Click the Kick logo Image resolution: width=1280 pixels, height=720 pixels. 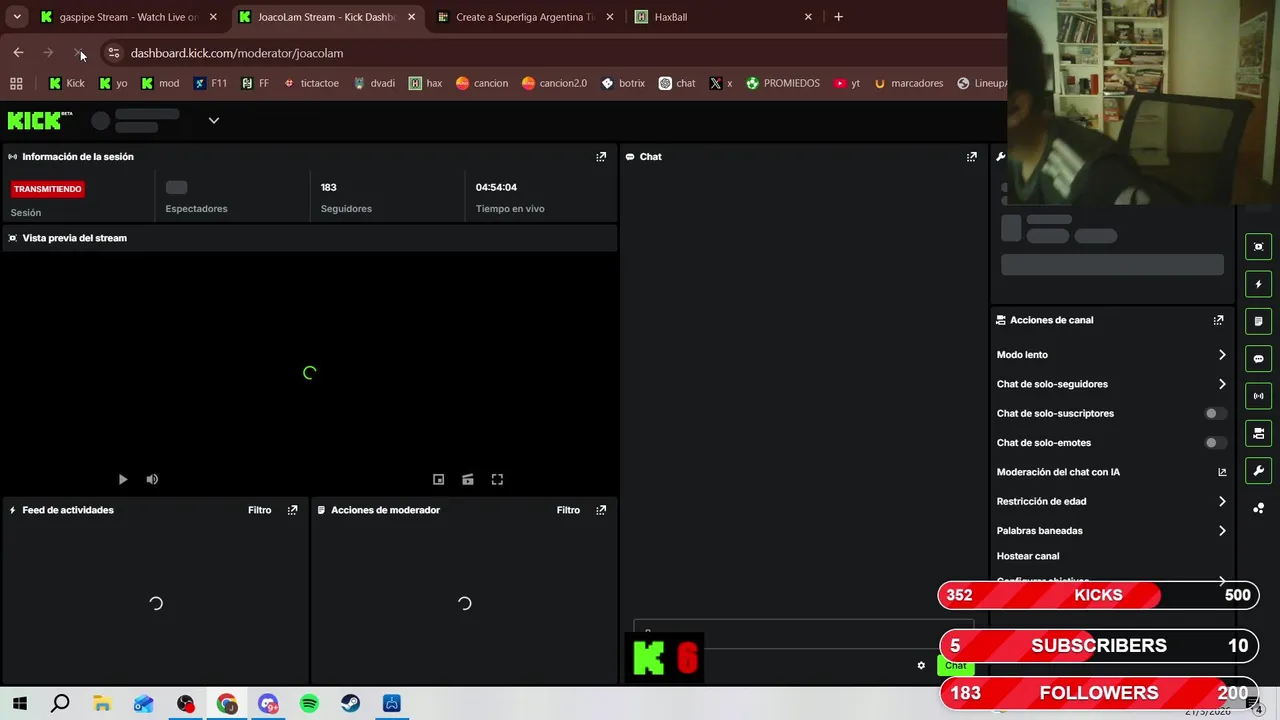click(x=40, y=121)
